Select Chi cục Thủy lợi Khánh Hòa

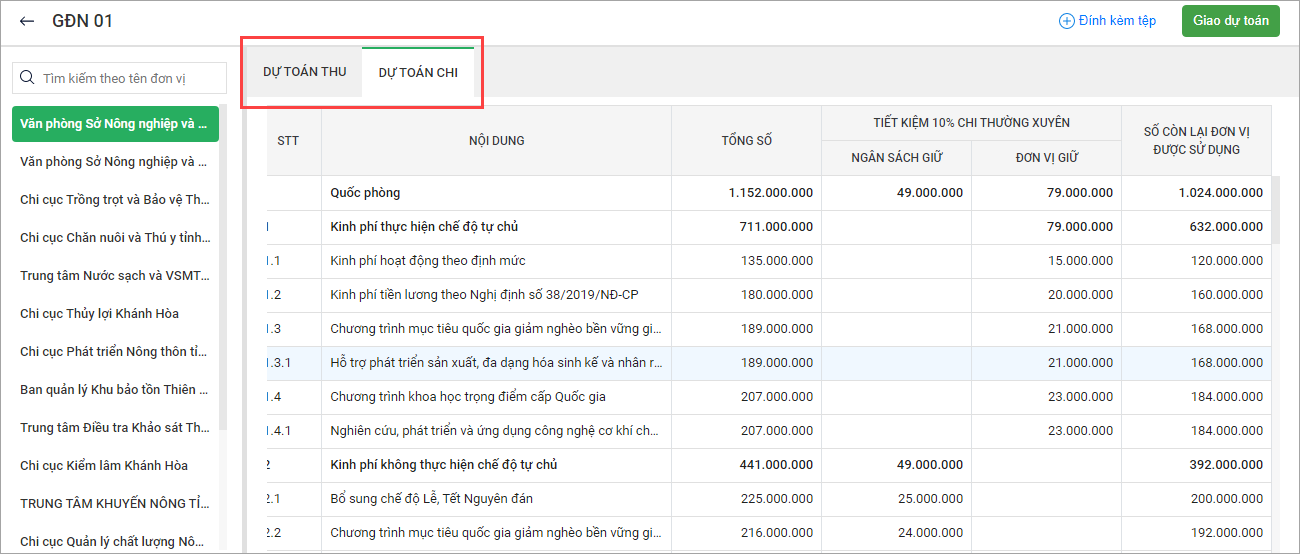[x=99, y=313]
